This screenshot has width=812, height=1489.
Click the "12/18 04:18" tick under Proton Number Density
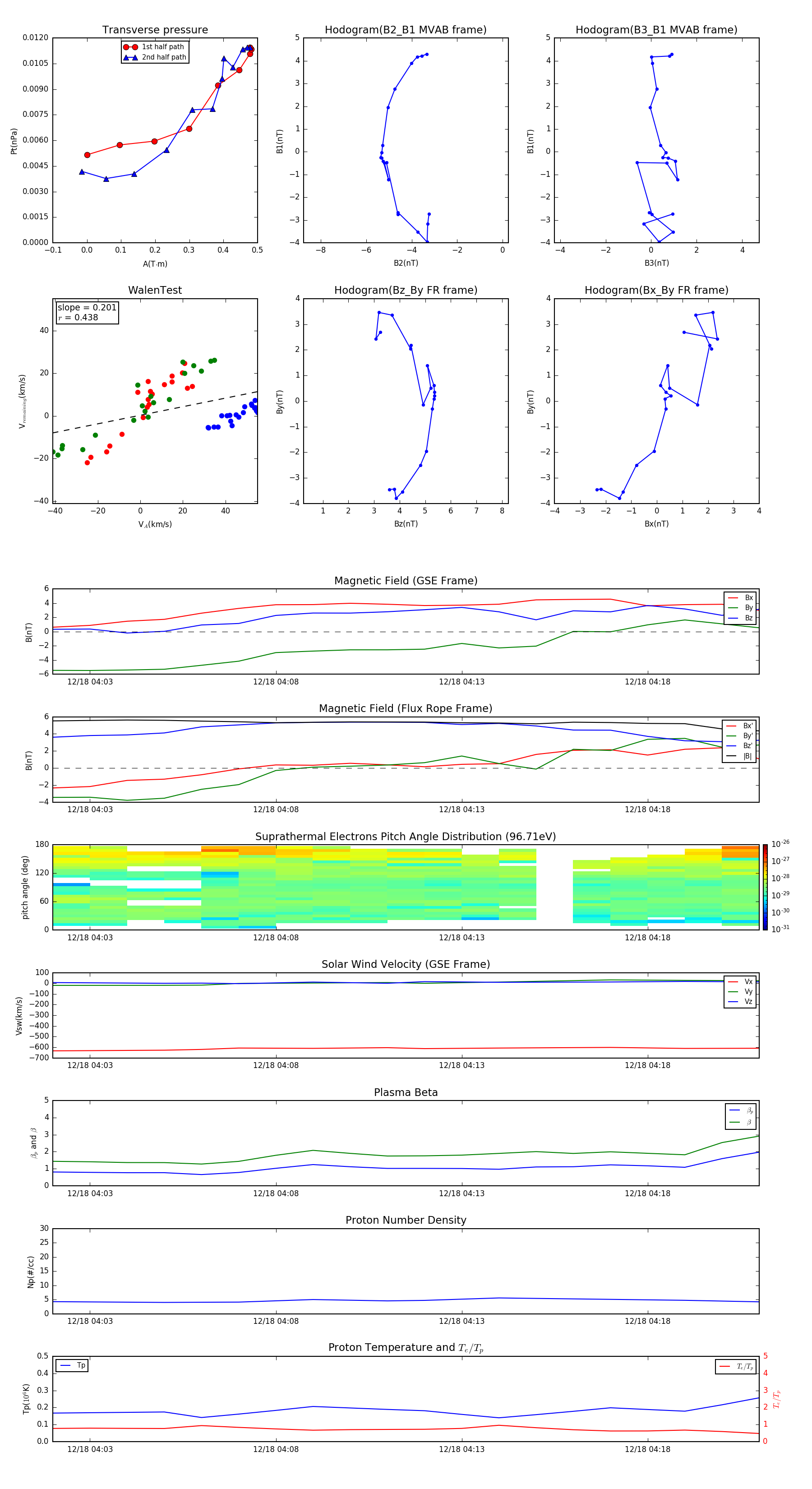point(647,1321)
